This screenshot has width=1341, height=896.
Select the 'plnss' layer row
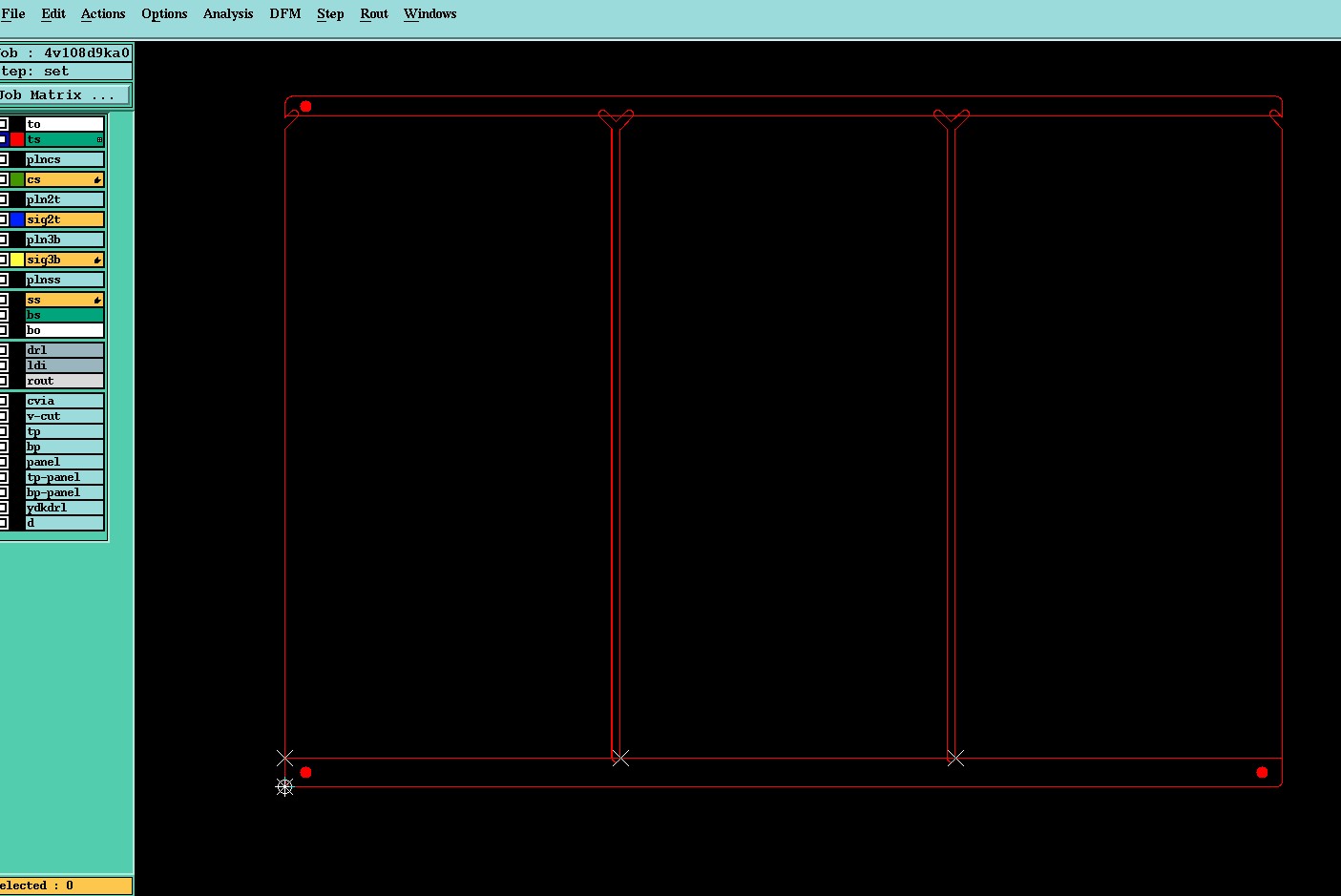(x=64, y=280)
